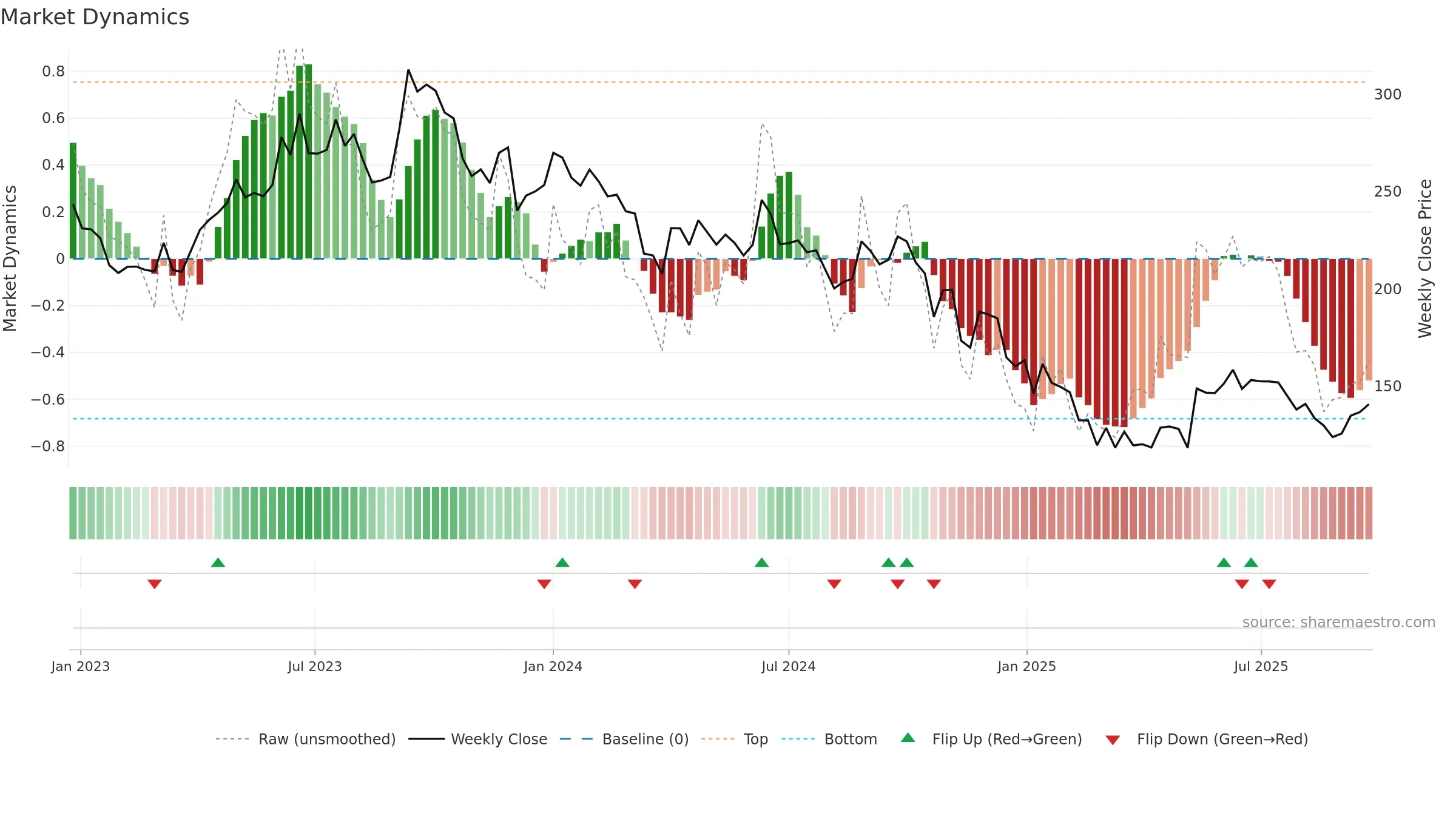Toggle the Baseline (0) legend entry
1456x819 pixels.
point(624,740)
